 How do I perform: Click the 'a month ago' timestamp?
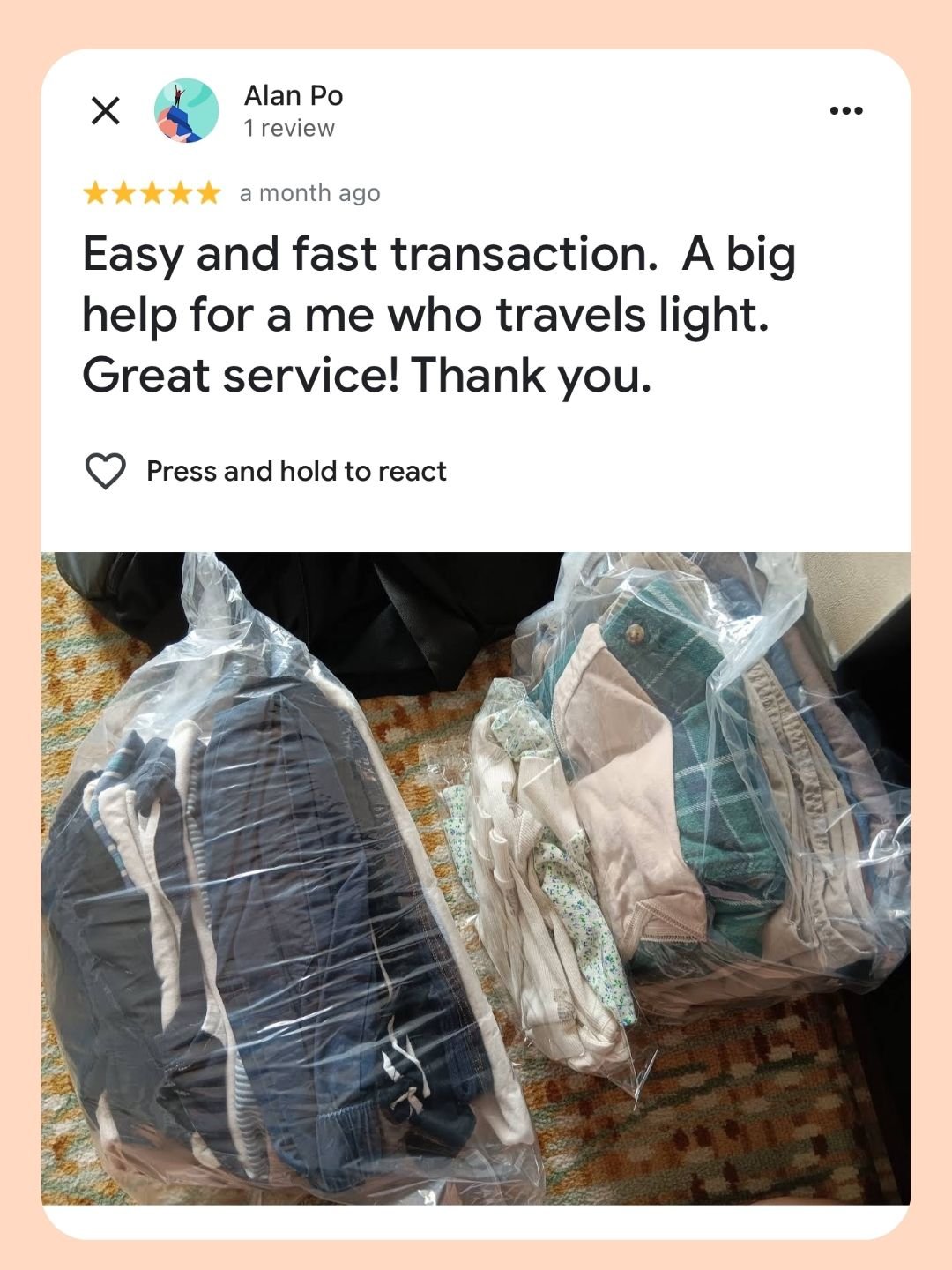(309, 193)
